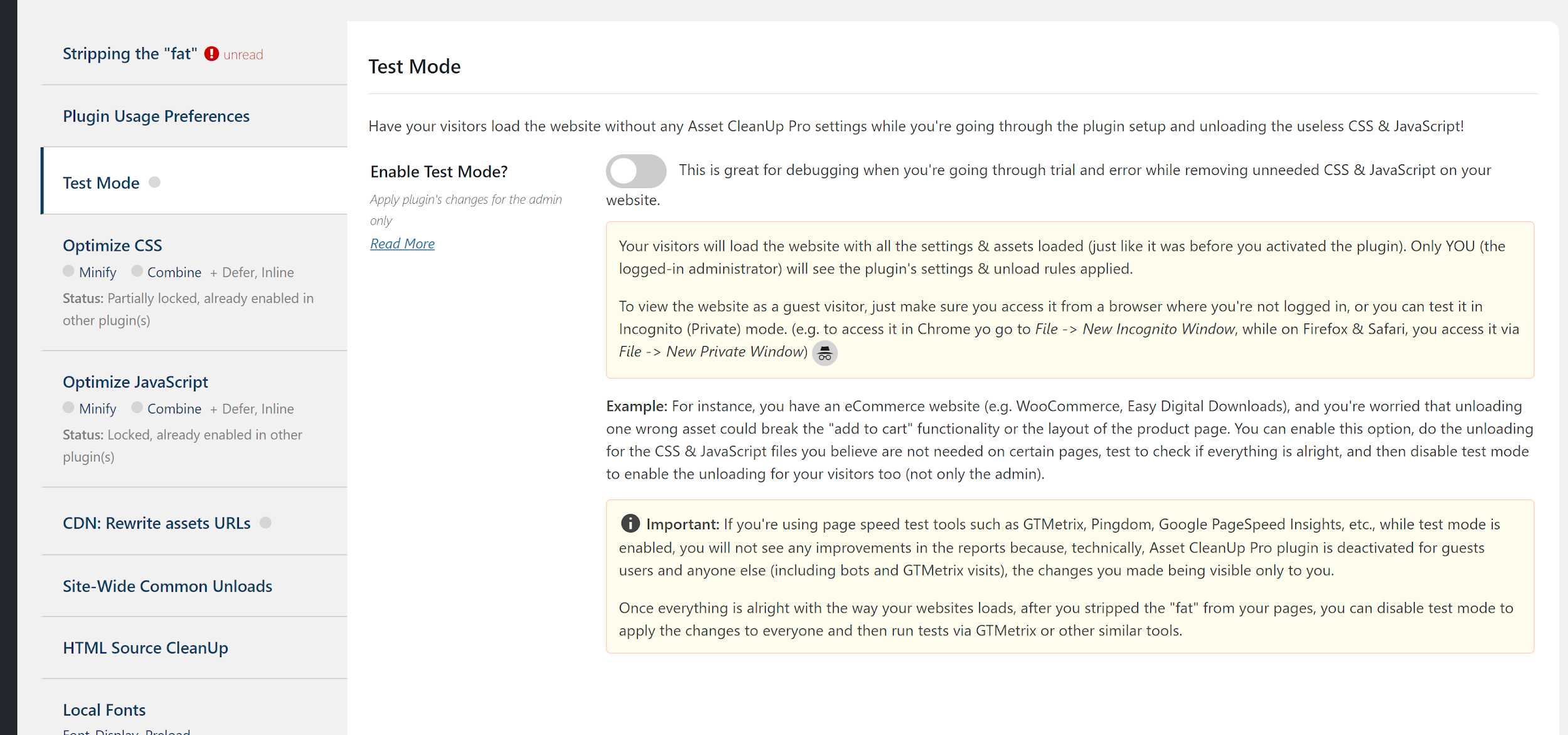Click the Test Mode status dot
The height and width of the screenshot is (735, 1568).
pos(155,182)
